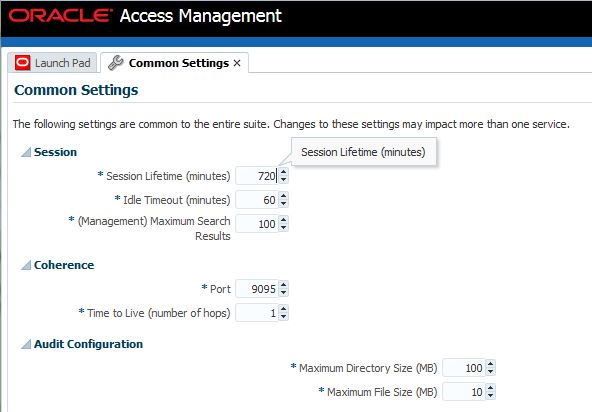Close the Common Settings tab
592x412 pixels.
pyautogui.click(x=237, y=63)
